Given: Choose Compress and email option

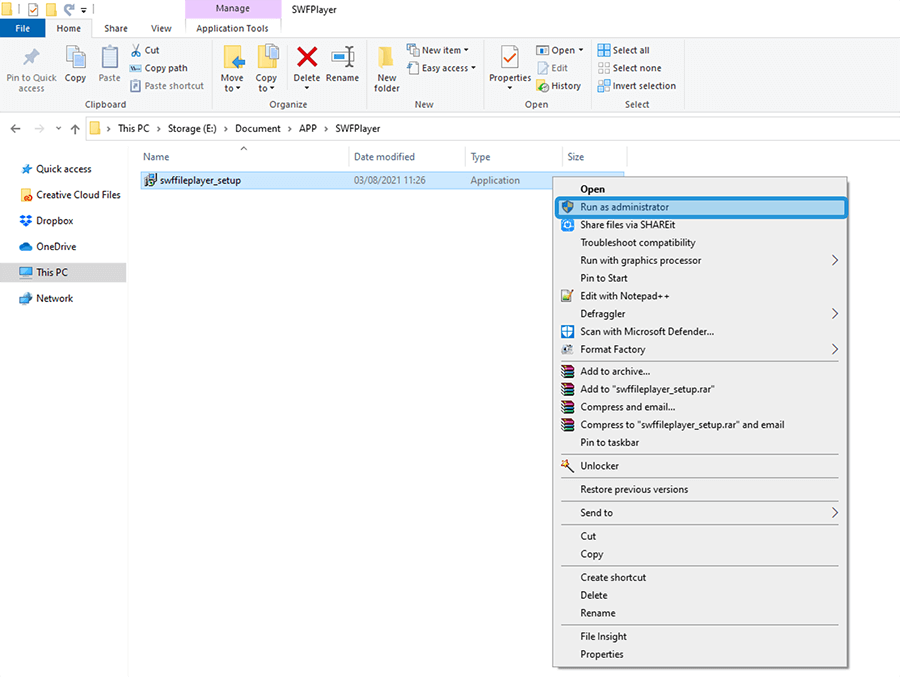Looking at the screenshot, I should coord(700,407).
